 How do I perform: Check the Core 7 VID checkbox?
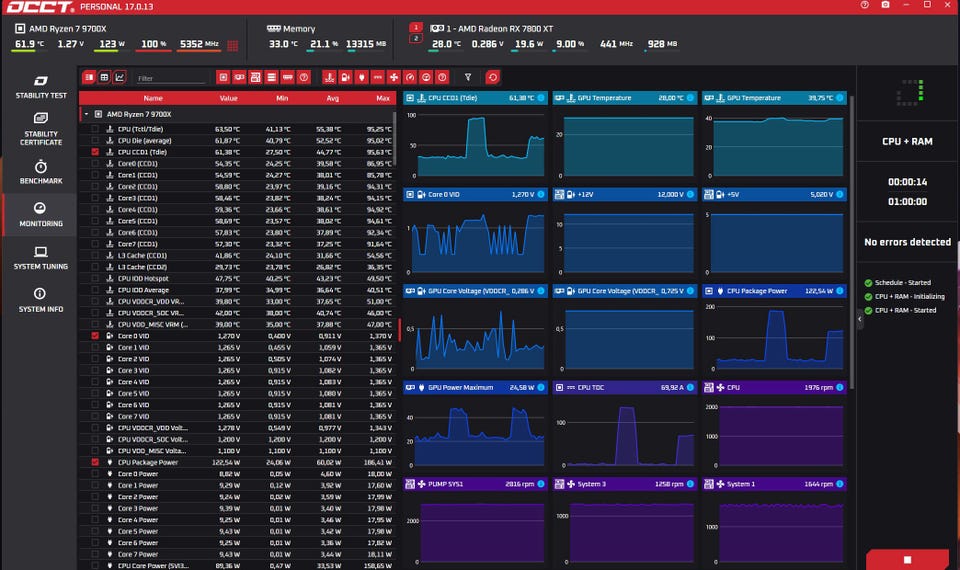(x=95, y=416)
